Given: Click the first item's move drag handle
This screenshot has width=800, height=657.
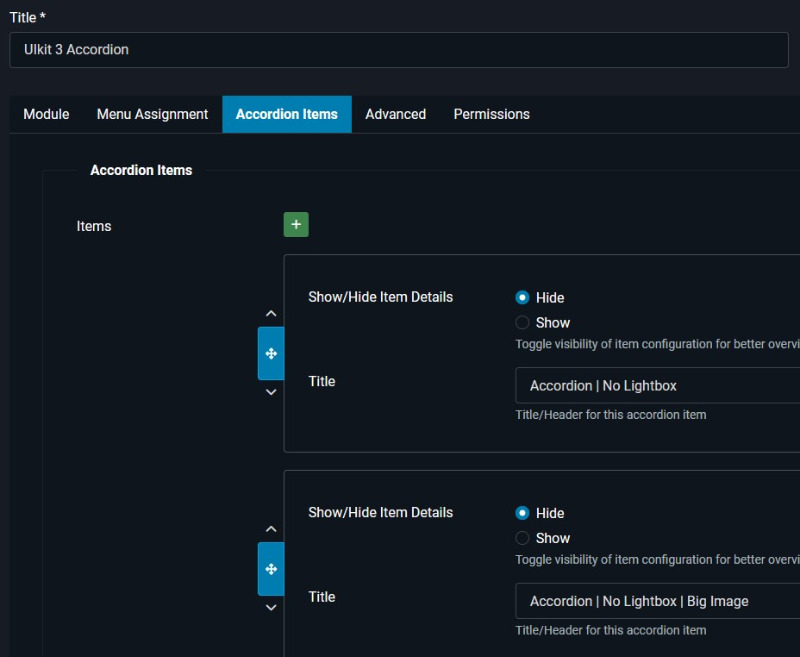Looking at the screenshot, I should [270, 354].
